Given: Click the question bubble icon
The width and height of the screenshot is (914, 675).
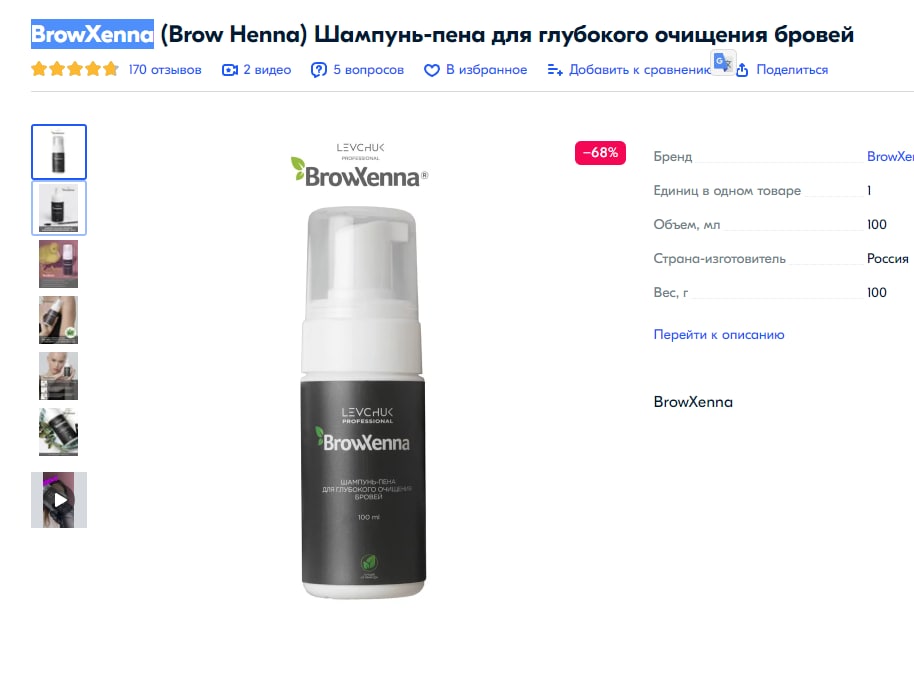Looking at the screenshot, I should pos(318,70).
